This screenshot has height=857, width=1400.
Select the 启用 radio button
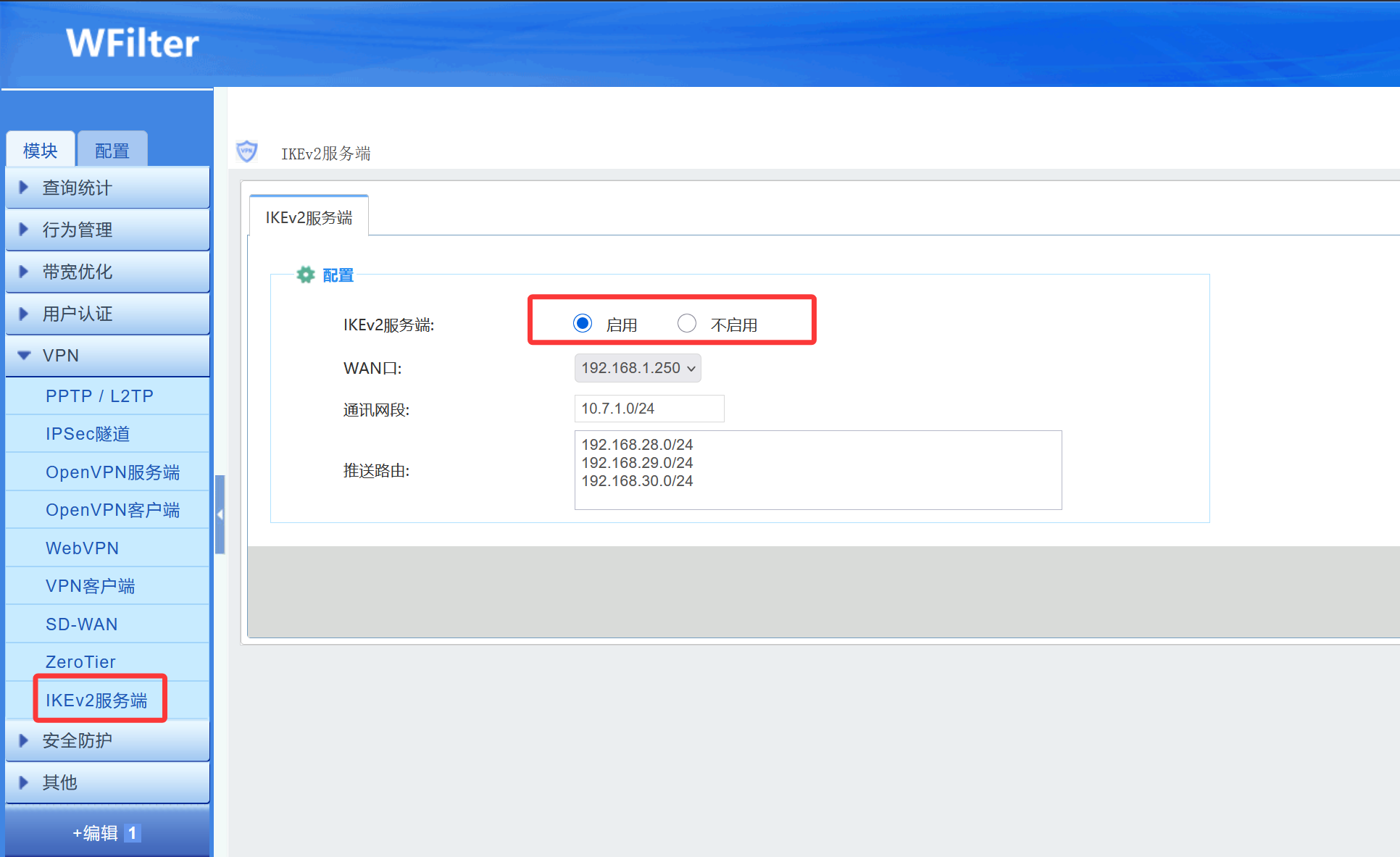(583, 323)
